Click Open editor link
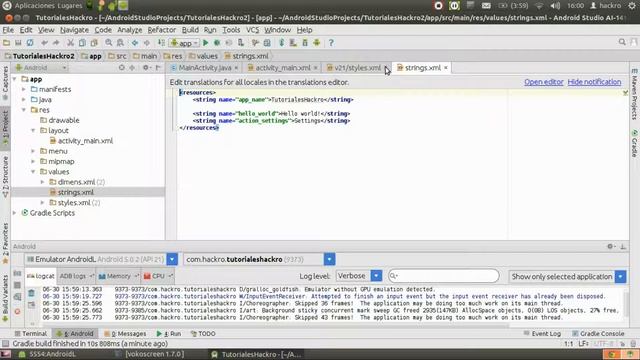Viewport: 640px width, 360px height. [x=544, y=82]
